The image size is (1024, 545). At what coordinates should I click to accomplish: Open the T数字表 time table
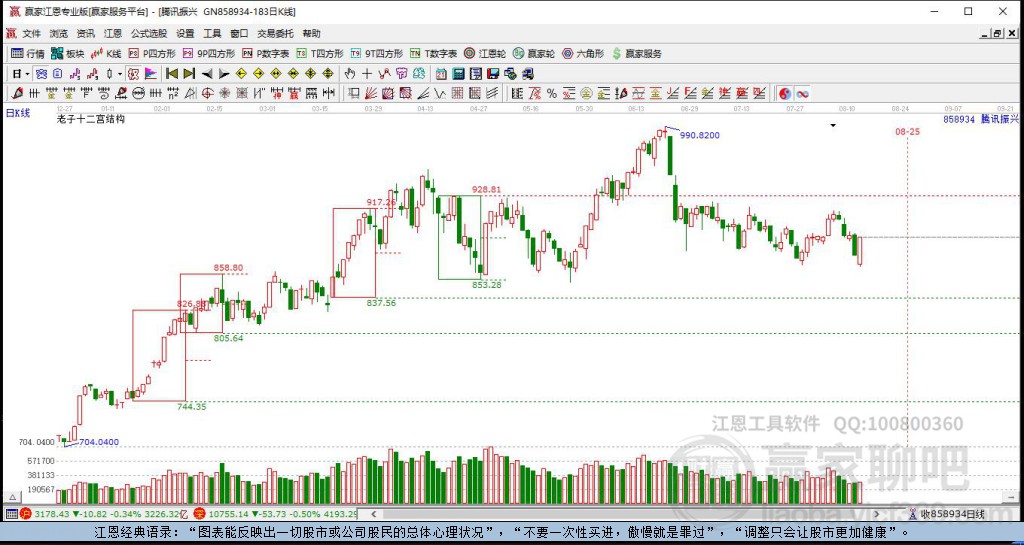pos(433,54)
